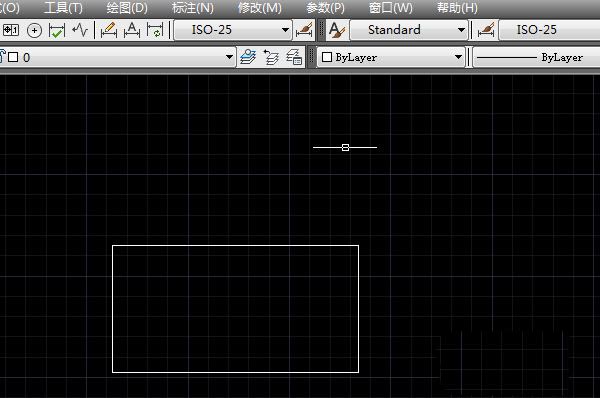Click the white ByLayer color swatch box
This screenshot has height=398, width=600.
[x=327, y=57]
